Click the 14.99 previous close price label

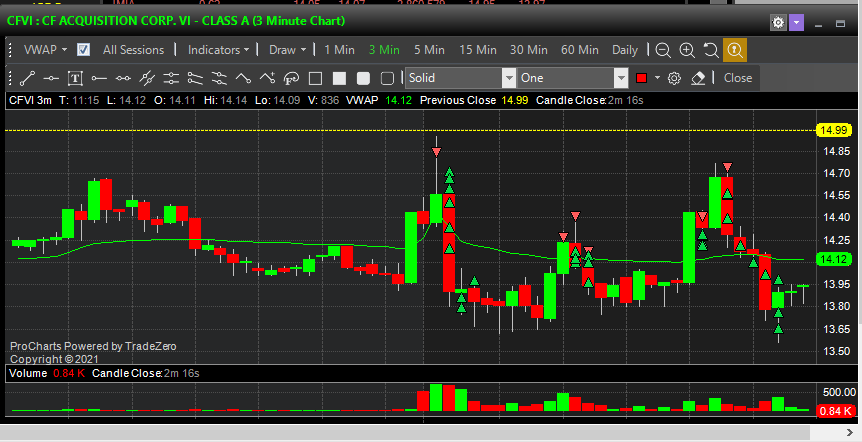click(834, 130)
